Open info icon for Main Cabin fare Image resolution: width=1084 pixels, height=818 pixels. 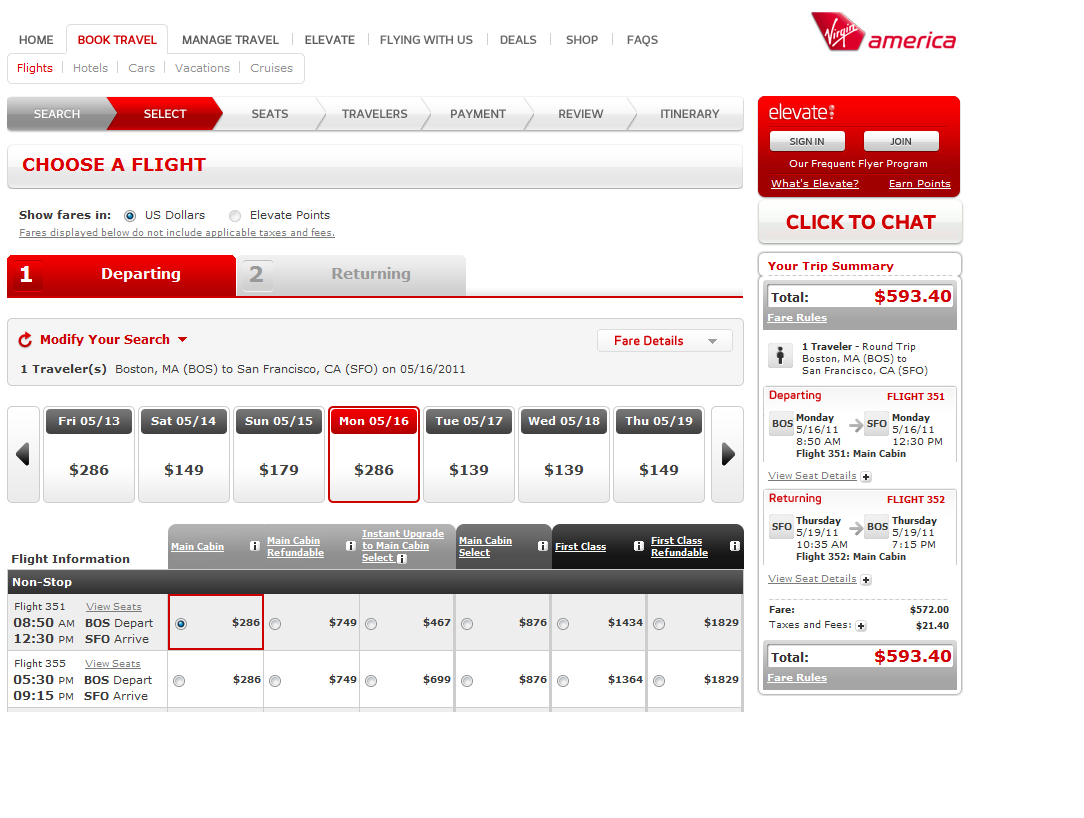(254, 546)
